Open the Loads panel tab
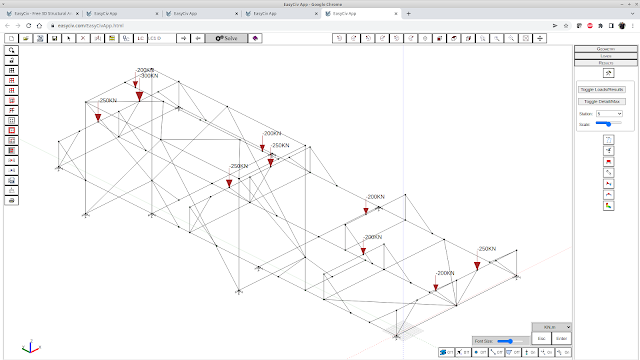This screenshot has height=360, width=640. coord(606,56)
